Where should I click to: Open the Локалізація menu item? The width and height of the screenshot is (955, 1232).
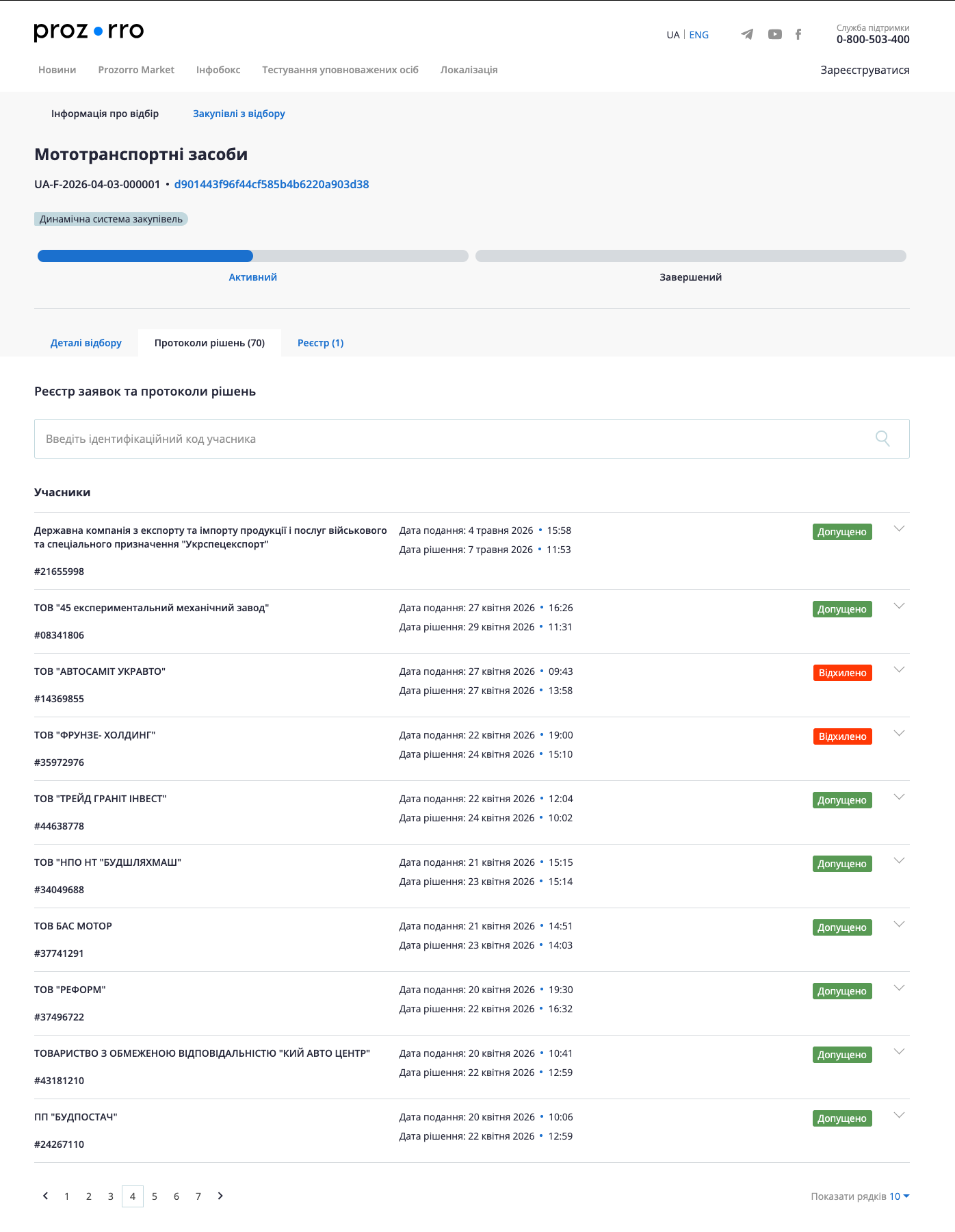[x=469, y=70]
